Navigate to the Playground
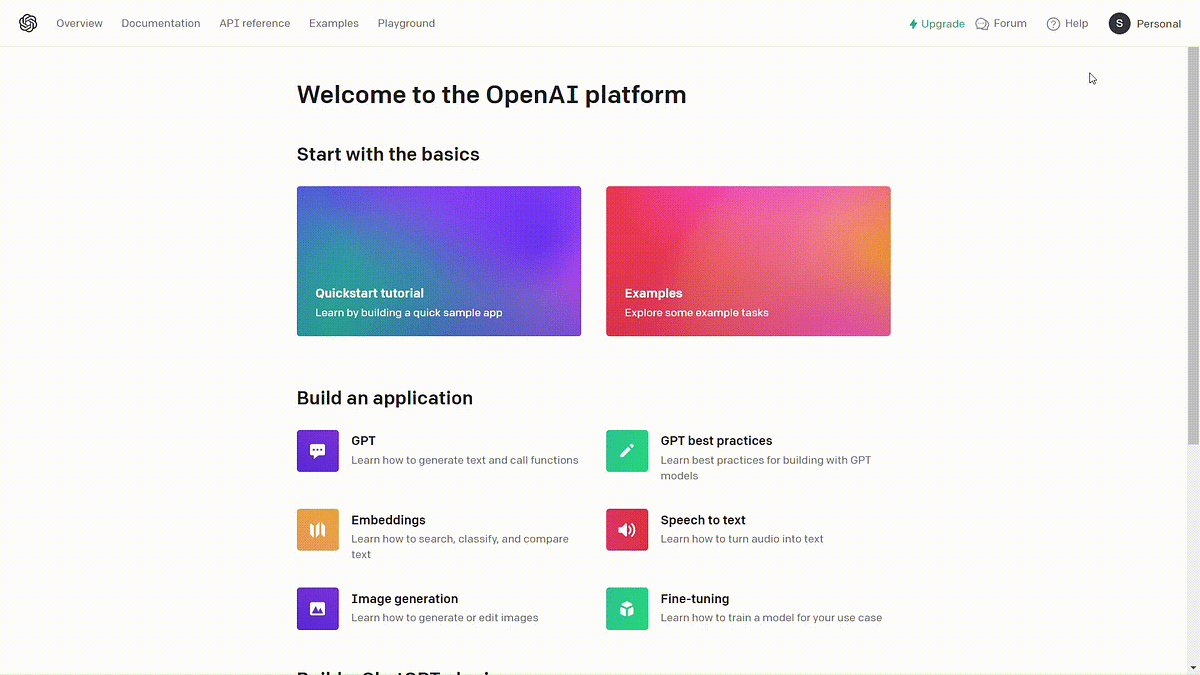The width and height of the screenshot is (1200, 675). [406, 23]
